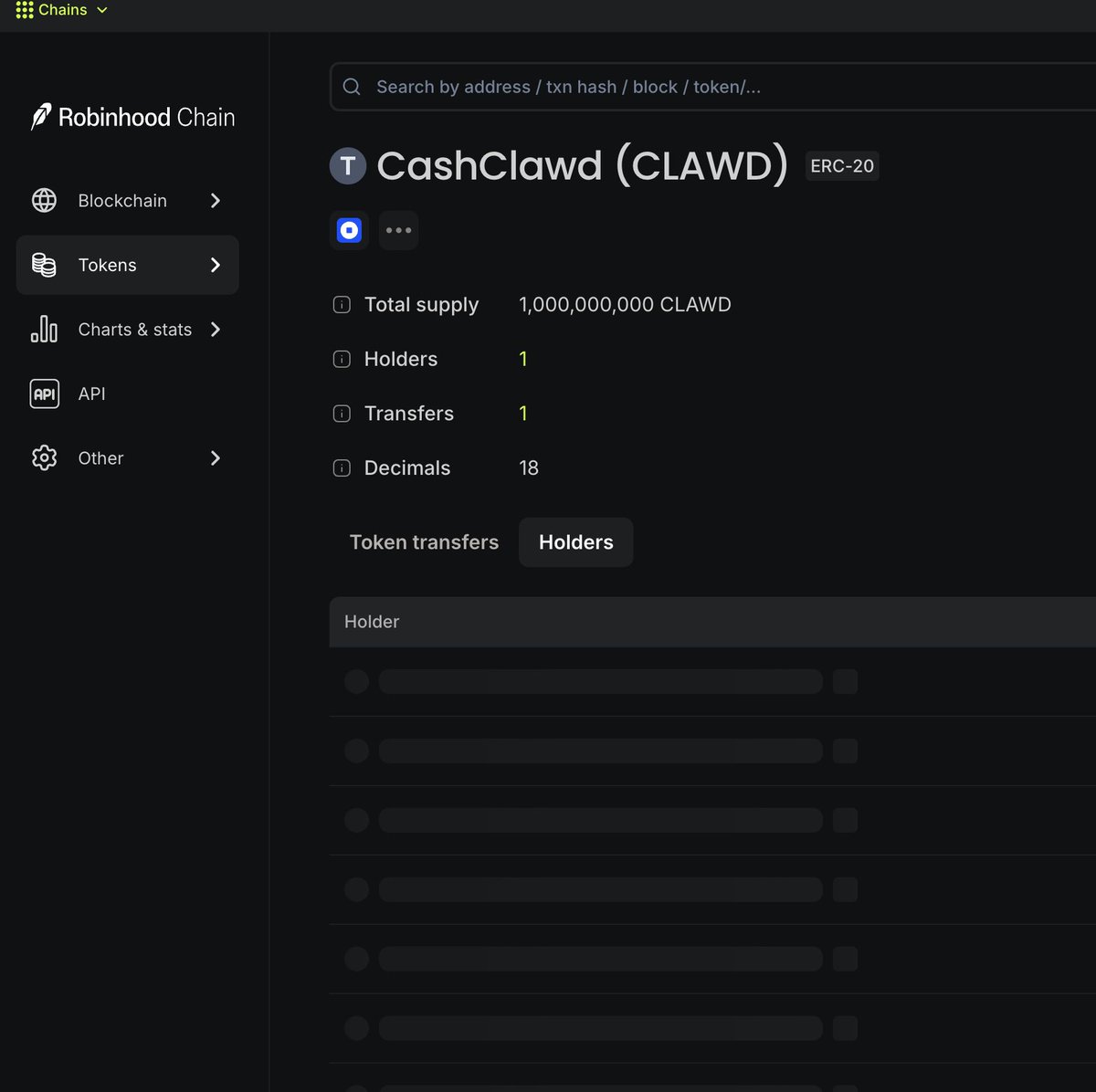Expand the Other menu chevron
Screen dimensions: 1096x1092
pos(216,457)
